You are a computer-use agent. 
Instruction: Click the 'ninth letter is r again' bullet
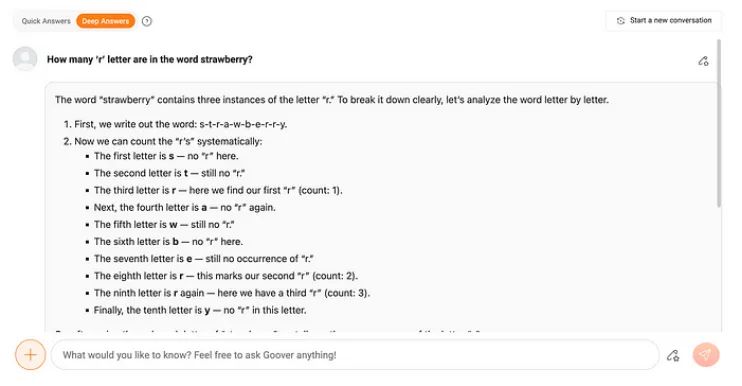point(231,293)
